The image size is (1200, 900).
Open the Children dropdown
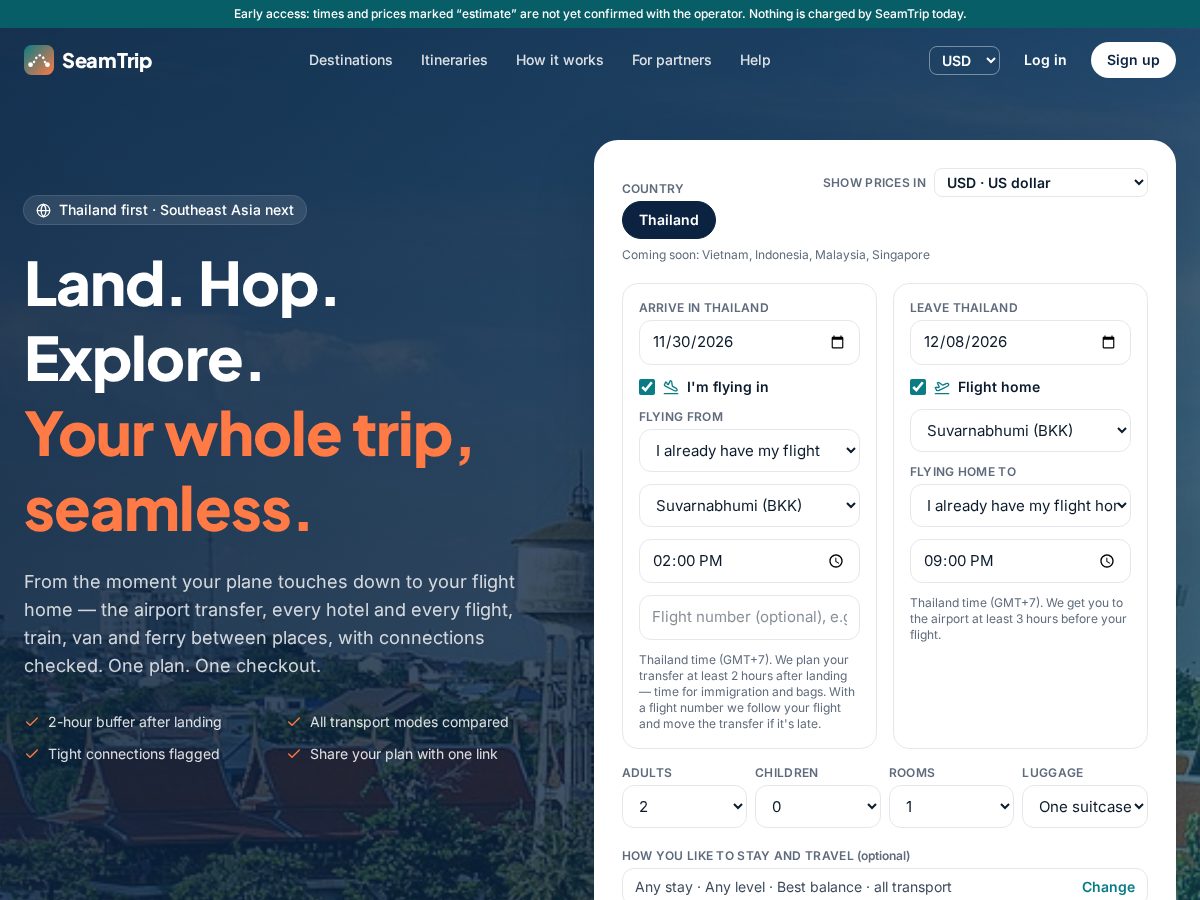pos(818,807)
